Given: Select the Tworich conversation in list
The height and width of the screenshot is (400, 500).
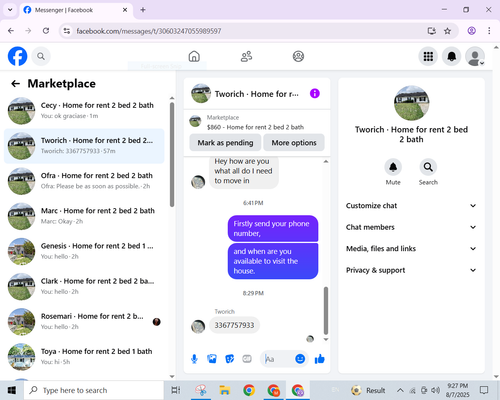Looking at the screenshot, I should point(84,146).
